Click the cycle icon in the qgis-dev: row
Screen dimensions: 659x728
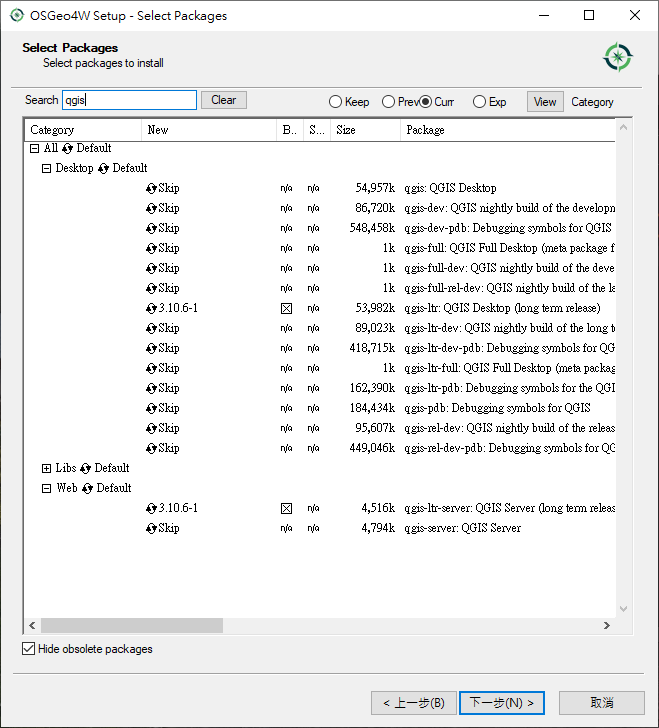click(151, 208)
